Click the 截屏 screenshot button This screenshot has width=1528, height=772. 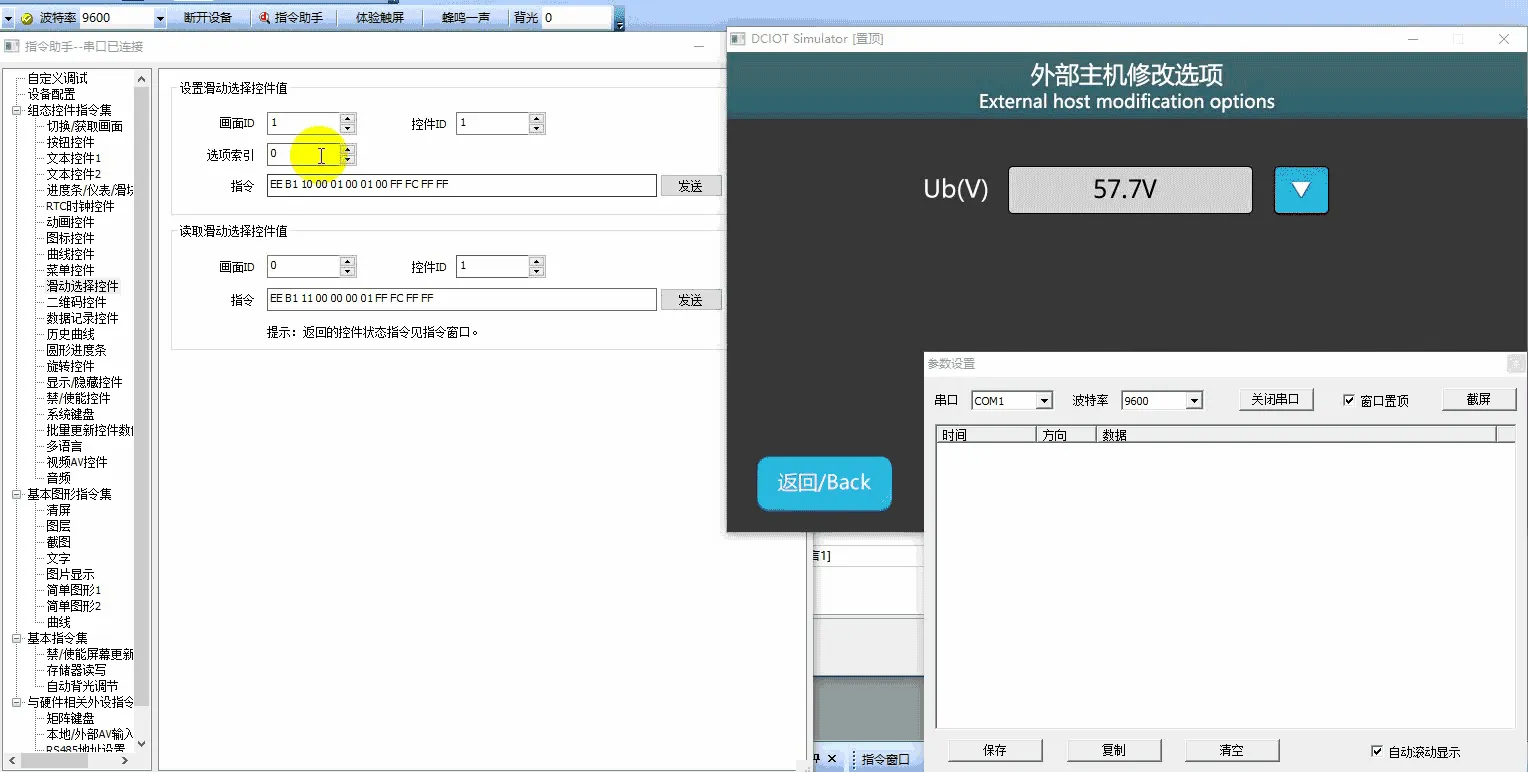(x=1479, y=399)
